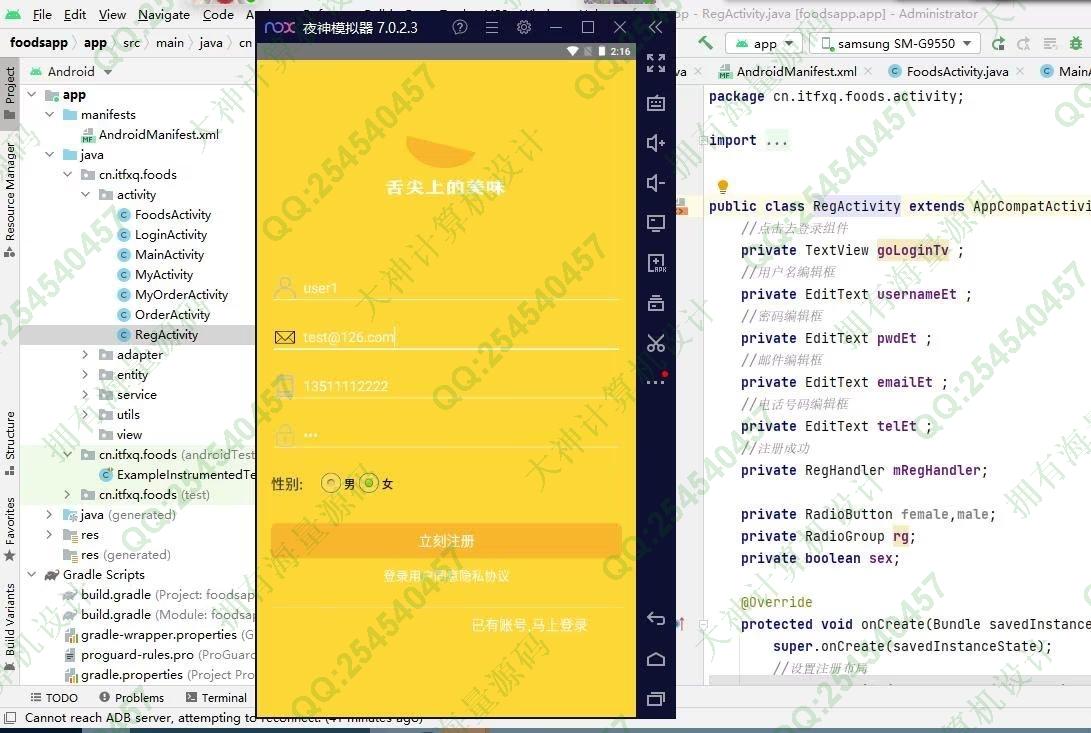Image resolution: width=1091 pixels, height=733 pixels.
Task: Expand the entity package
Action: 86,375
